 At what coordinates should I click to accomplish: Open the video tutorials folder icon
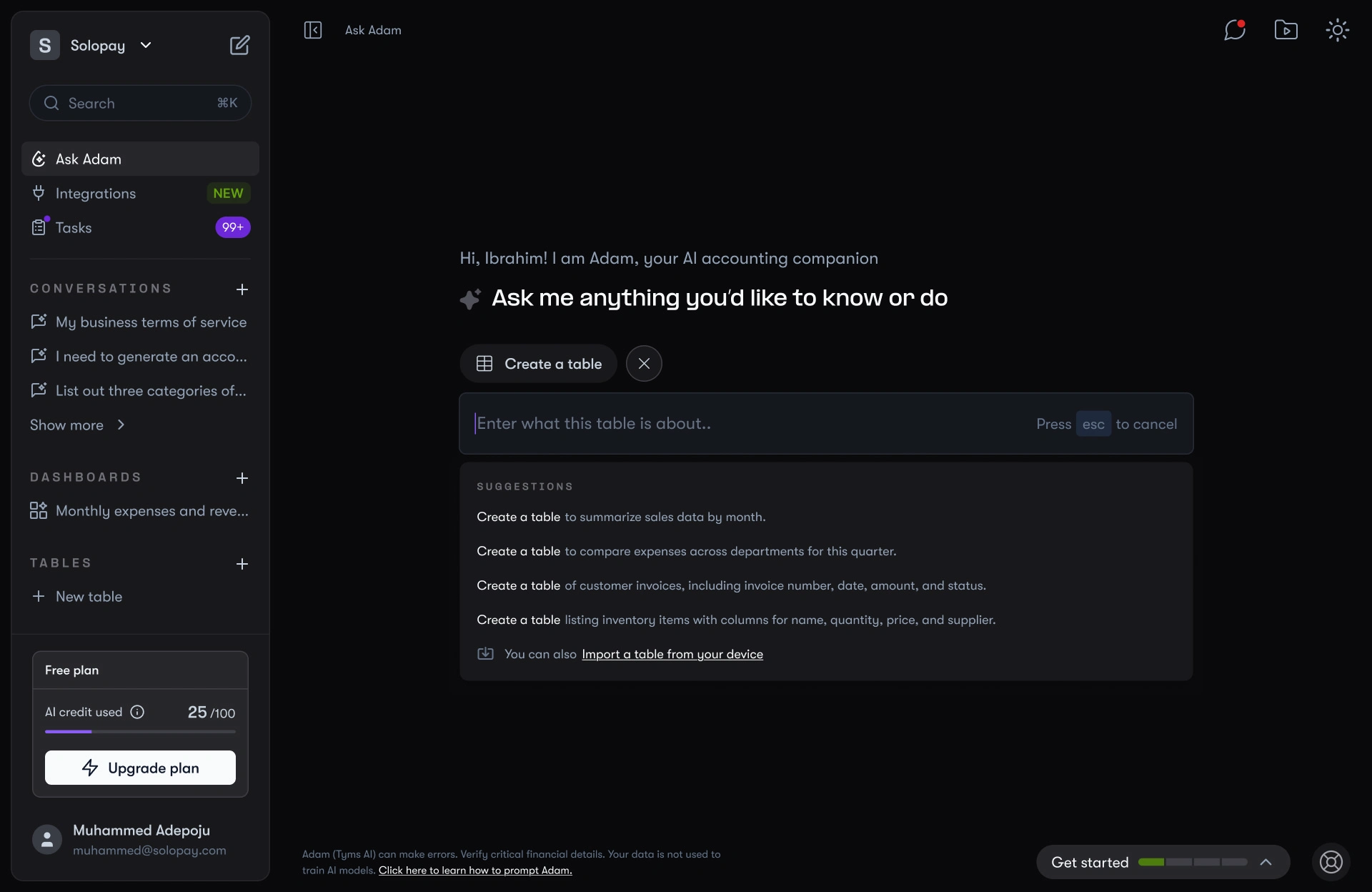(x=1286, y=30)
